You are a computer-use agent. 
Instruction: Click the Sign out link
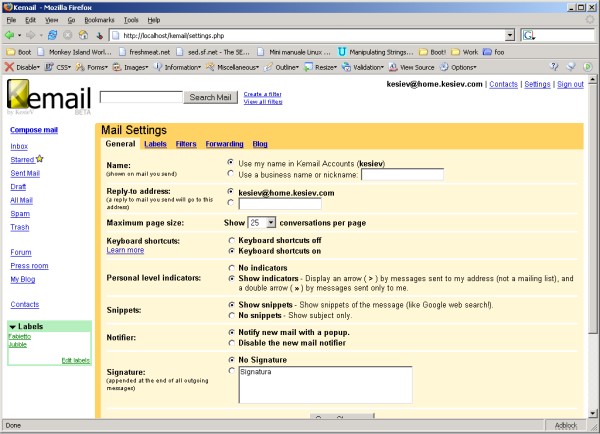pyautogui.click(x=570, y=84)
